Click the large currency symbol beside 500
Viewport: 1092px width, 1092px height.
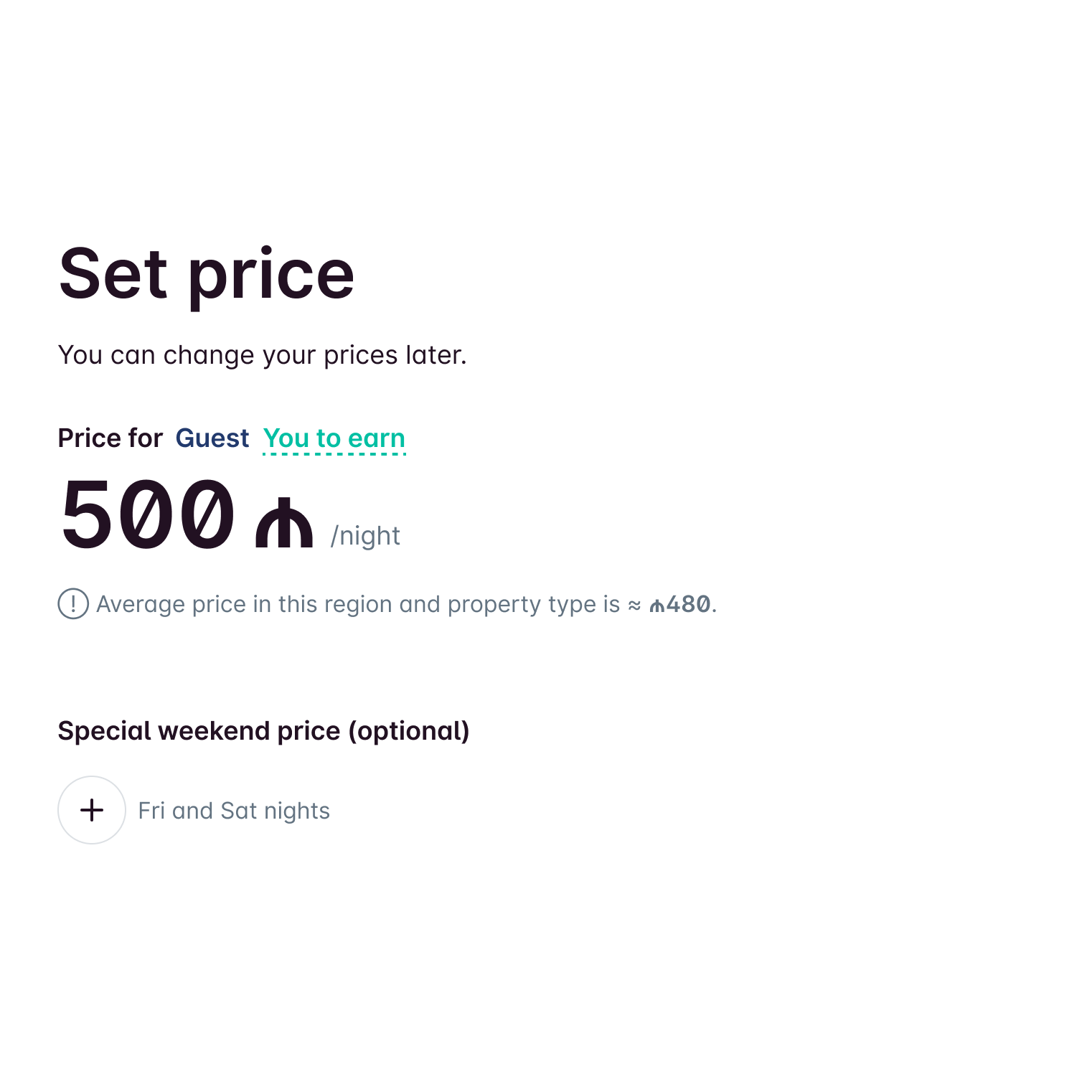pos(284,522)
